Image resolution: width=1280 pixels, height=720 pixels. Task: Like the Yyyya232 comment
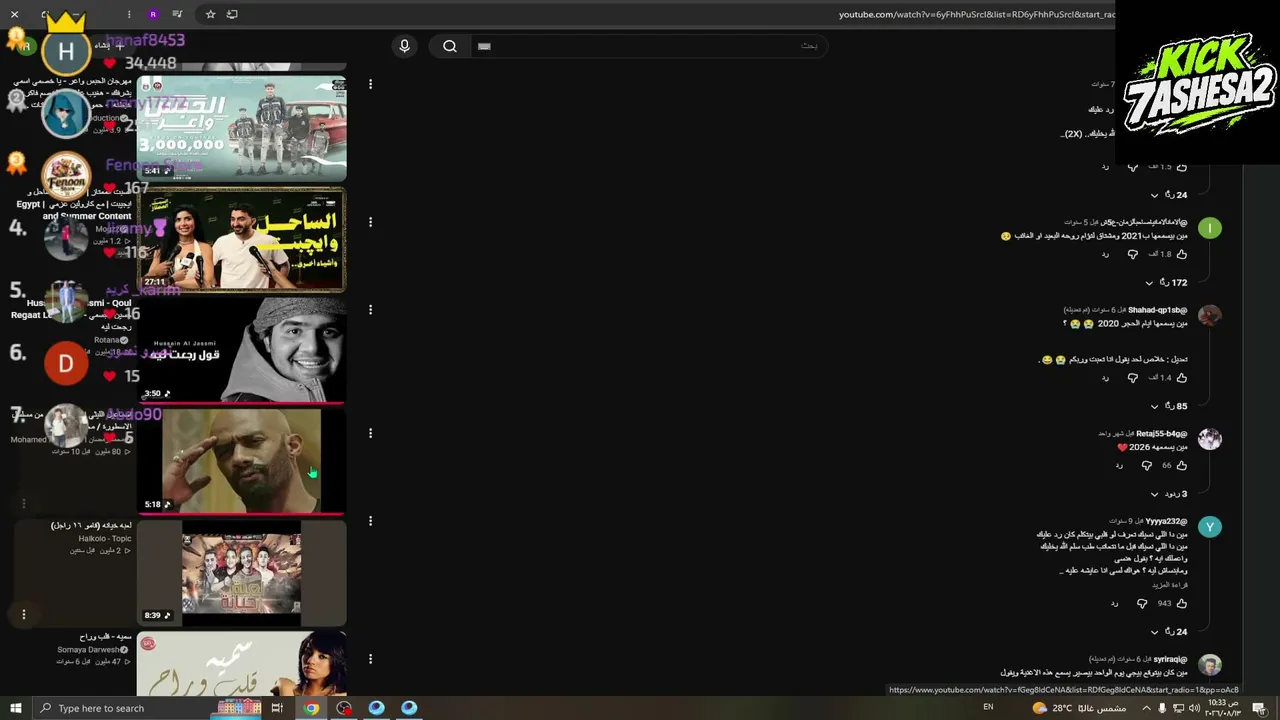click(x=1182, y=604)
